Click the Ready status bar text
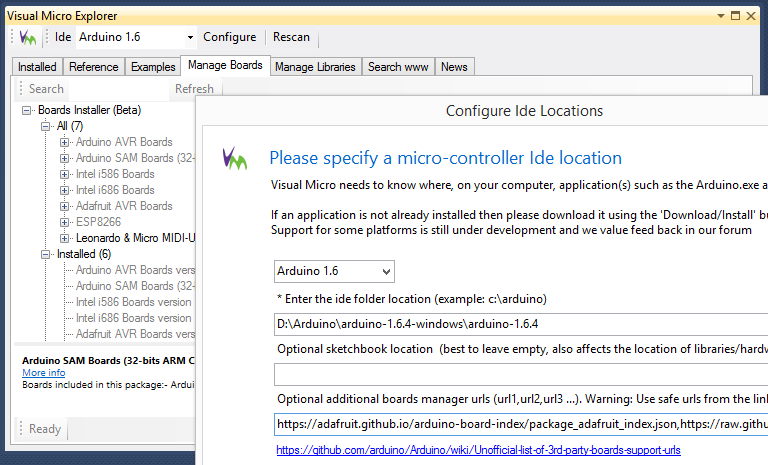This screenshot has width=768, height=465. coord(45,429)
